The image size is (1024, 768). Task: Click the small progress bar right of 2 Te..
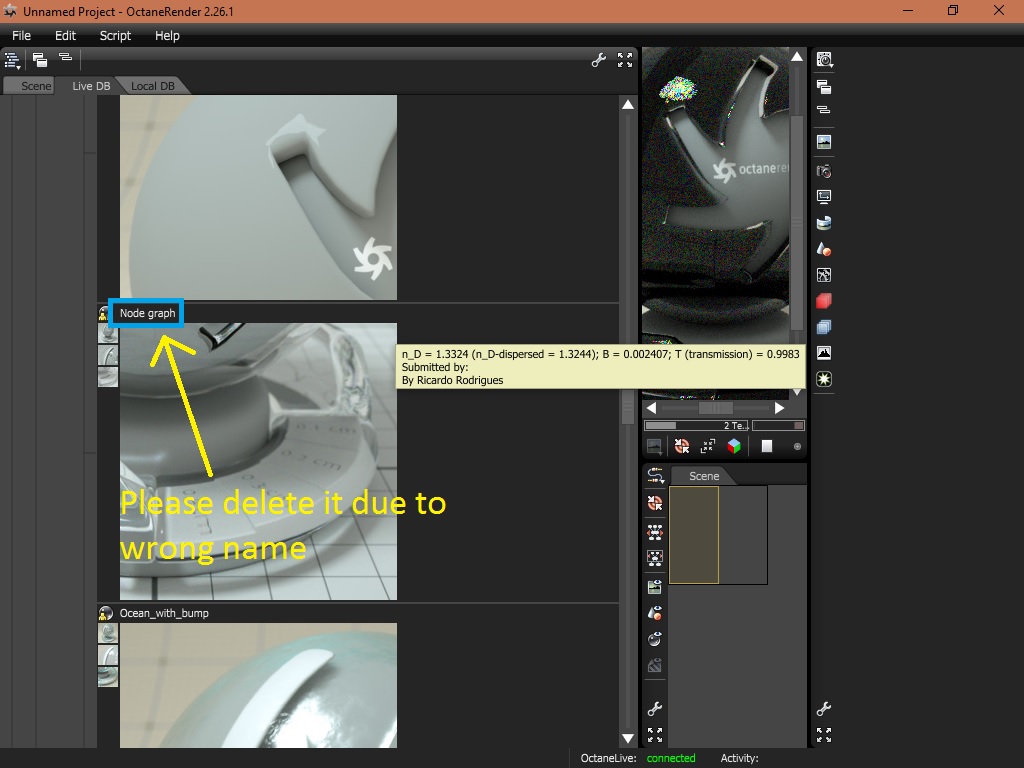(x=778, y=426)
